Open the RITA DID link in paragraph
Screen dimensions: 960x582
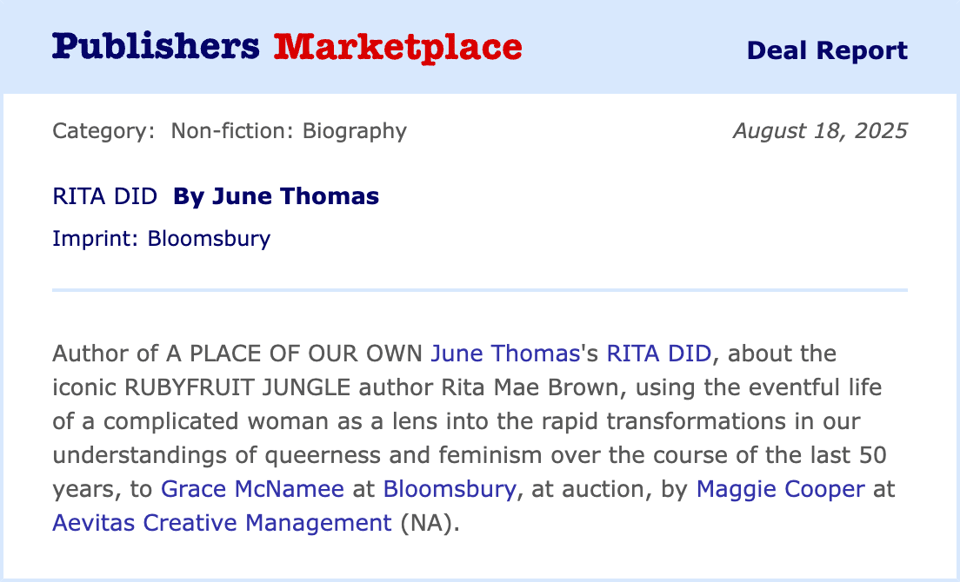tap(658, 353)
